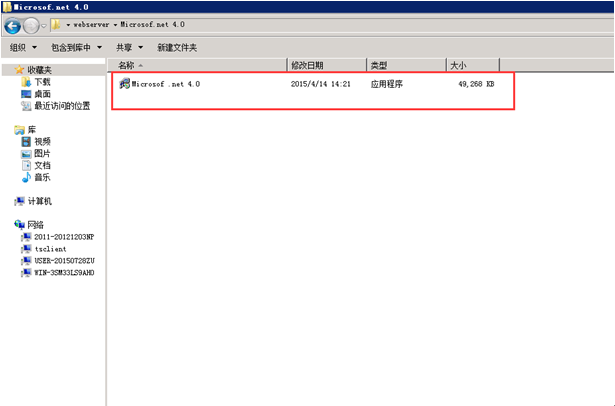Open 最近访问的位置 (Recent places)
This screenshot has height=406, width=615.
pos(61,105)
